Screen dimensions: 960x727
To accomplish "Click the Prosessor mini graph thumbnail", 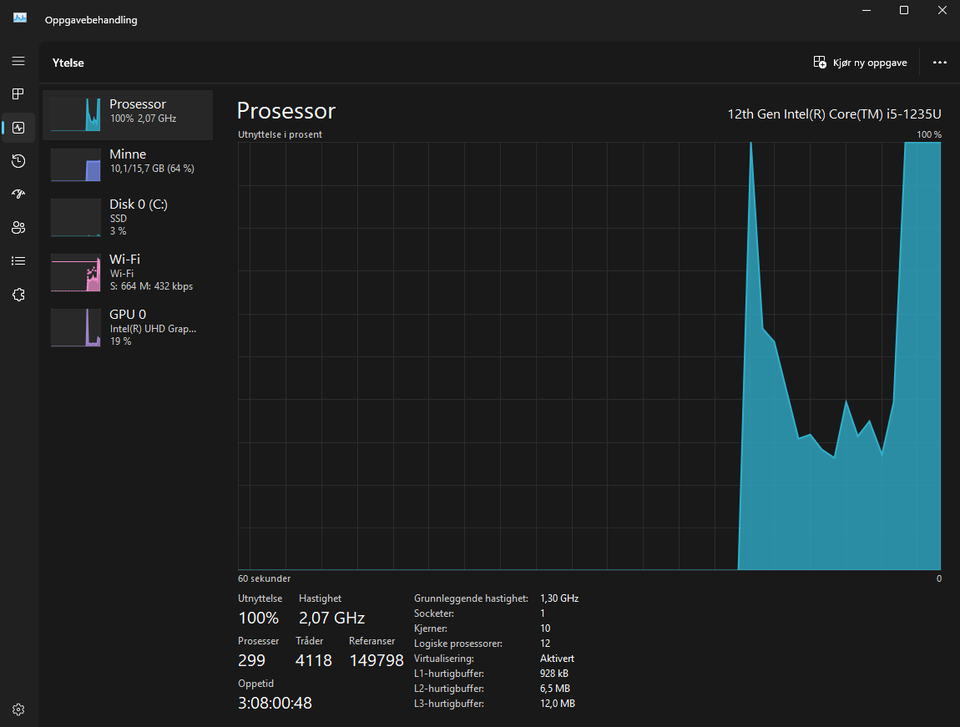I will tap(76, 115).
